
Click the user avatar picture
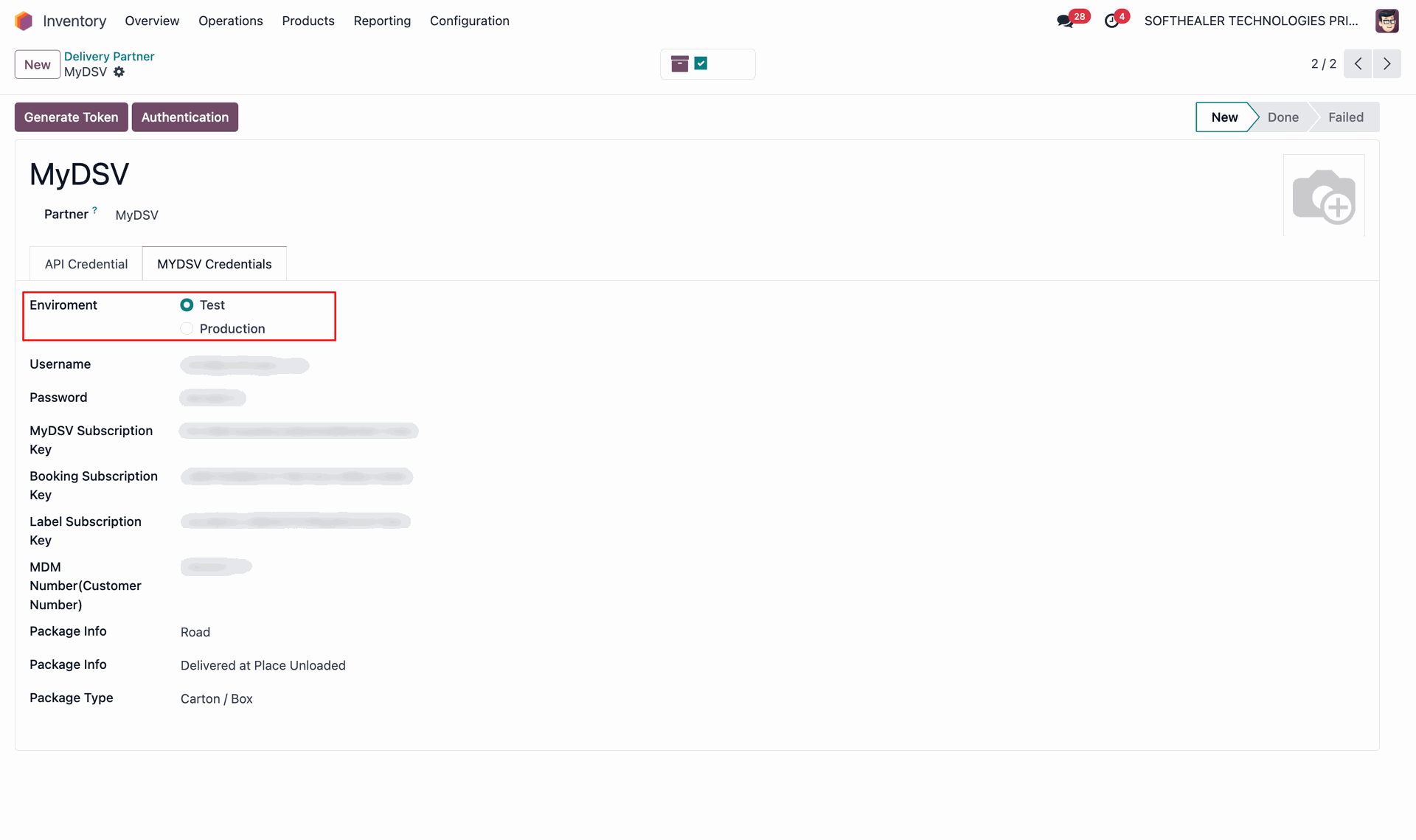(x=1386, y=21)
